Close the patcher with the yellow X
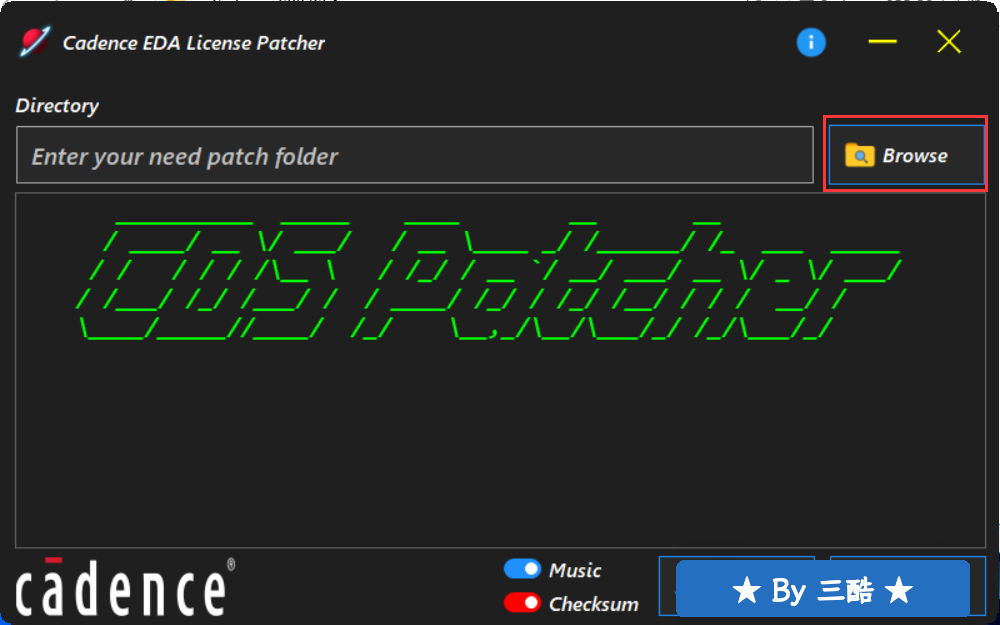This screenshot has height=625, width=1000. pyautogui.click(x=949, y=42)
